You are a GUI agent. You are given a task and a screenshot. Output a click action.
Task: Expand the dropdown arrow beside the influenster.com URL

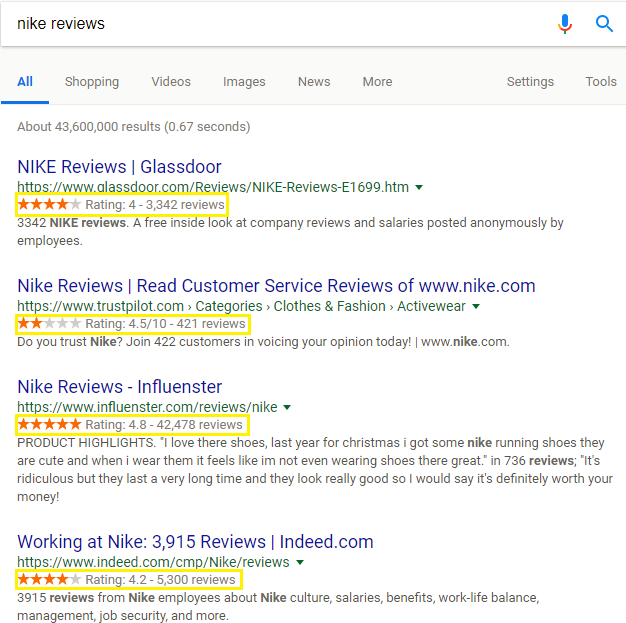coord(287,407)
